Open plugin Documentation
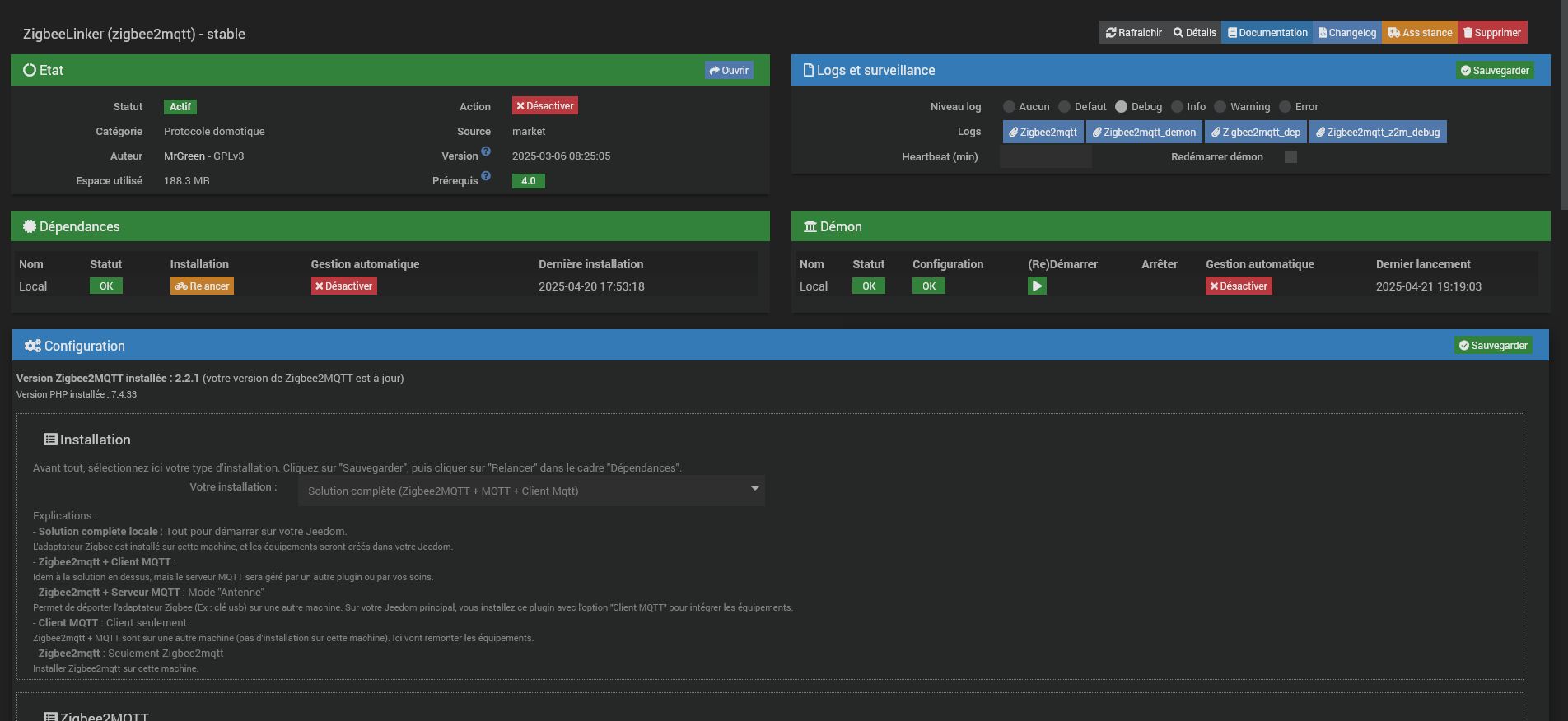 tap(1267, 33)
